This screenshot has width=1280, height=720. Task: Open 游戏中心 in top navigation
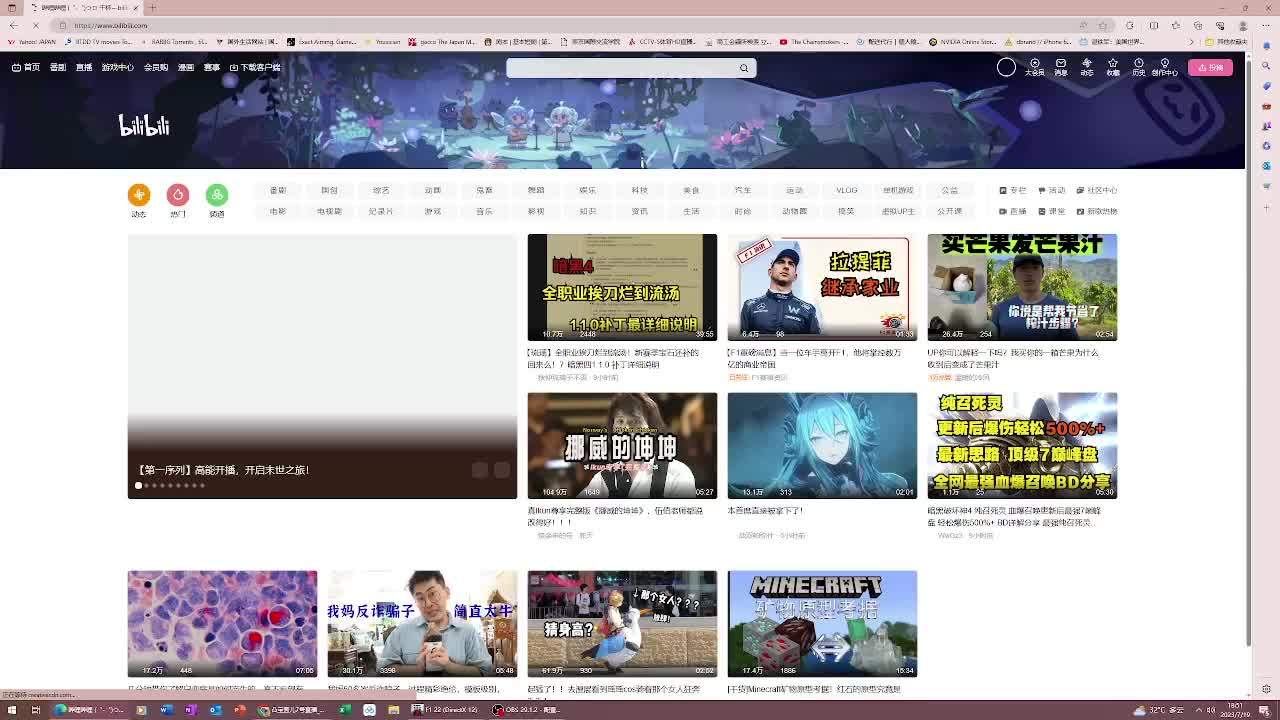click(117, 68)
